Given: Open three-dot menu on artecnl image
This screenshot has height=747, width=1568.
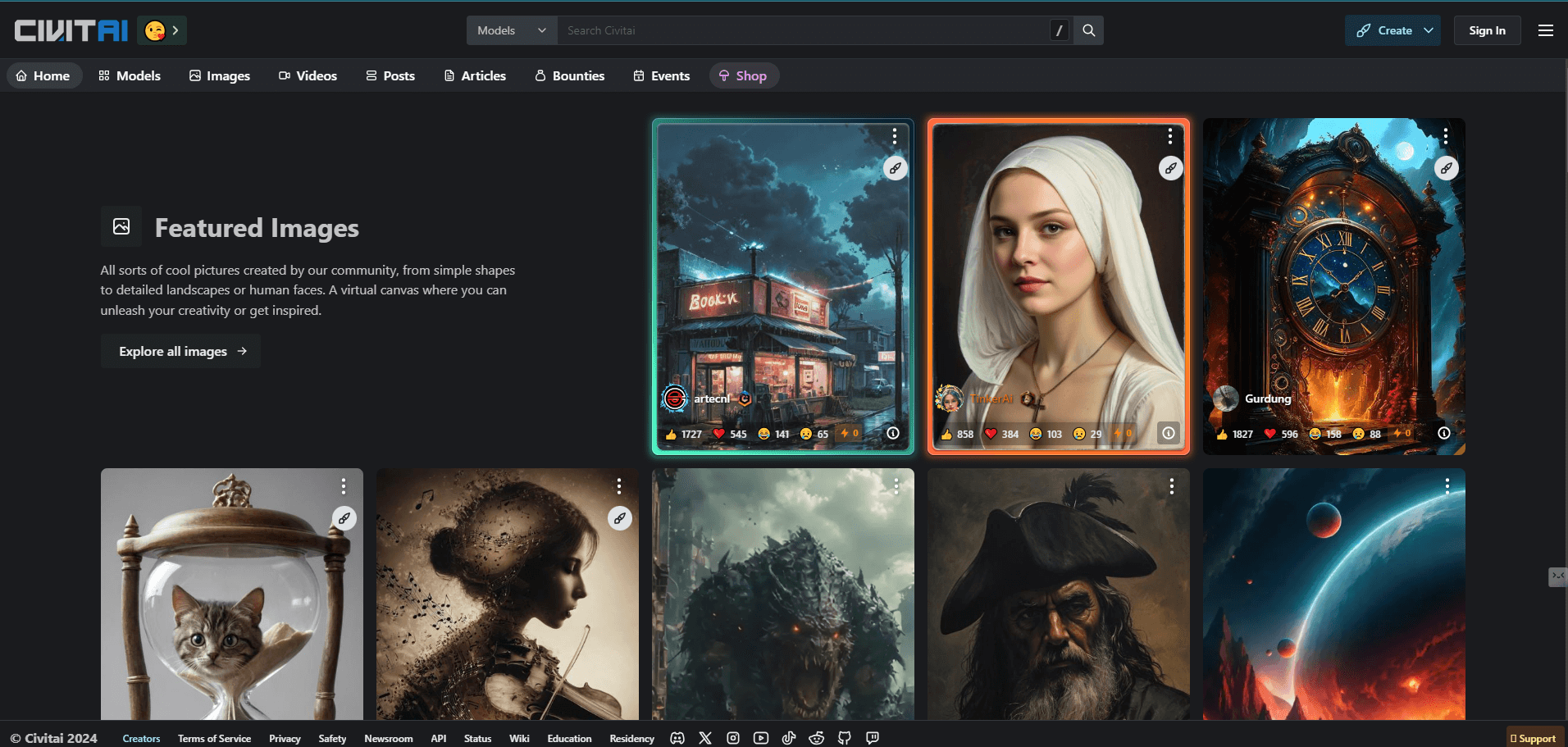Looking at the screenshot, I should (x=895, y=135).
